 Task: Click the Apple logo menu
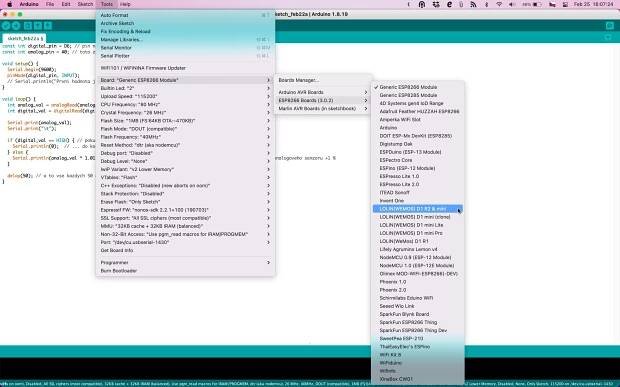[9, 4]
